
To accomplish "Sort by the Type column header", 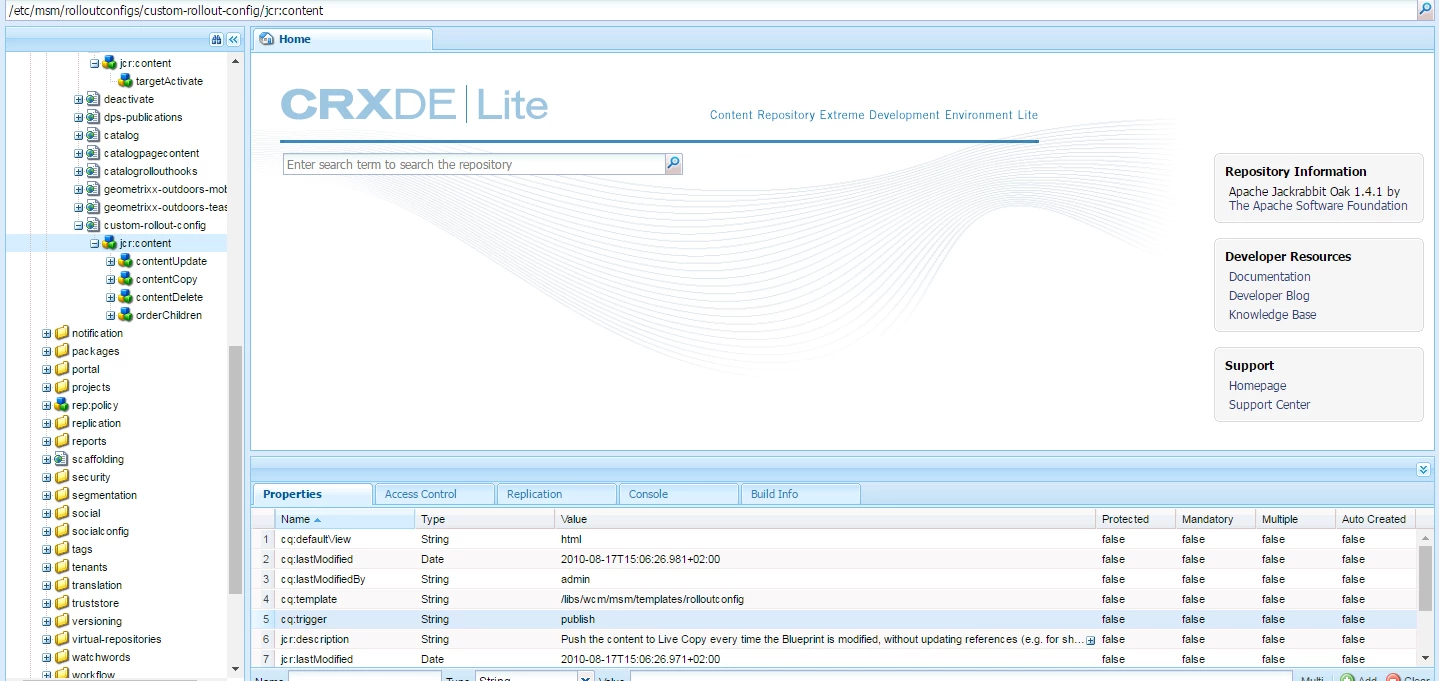I will pyautogui.click(x=484, y=519).
